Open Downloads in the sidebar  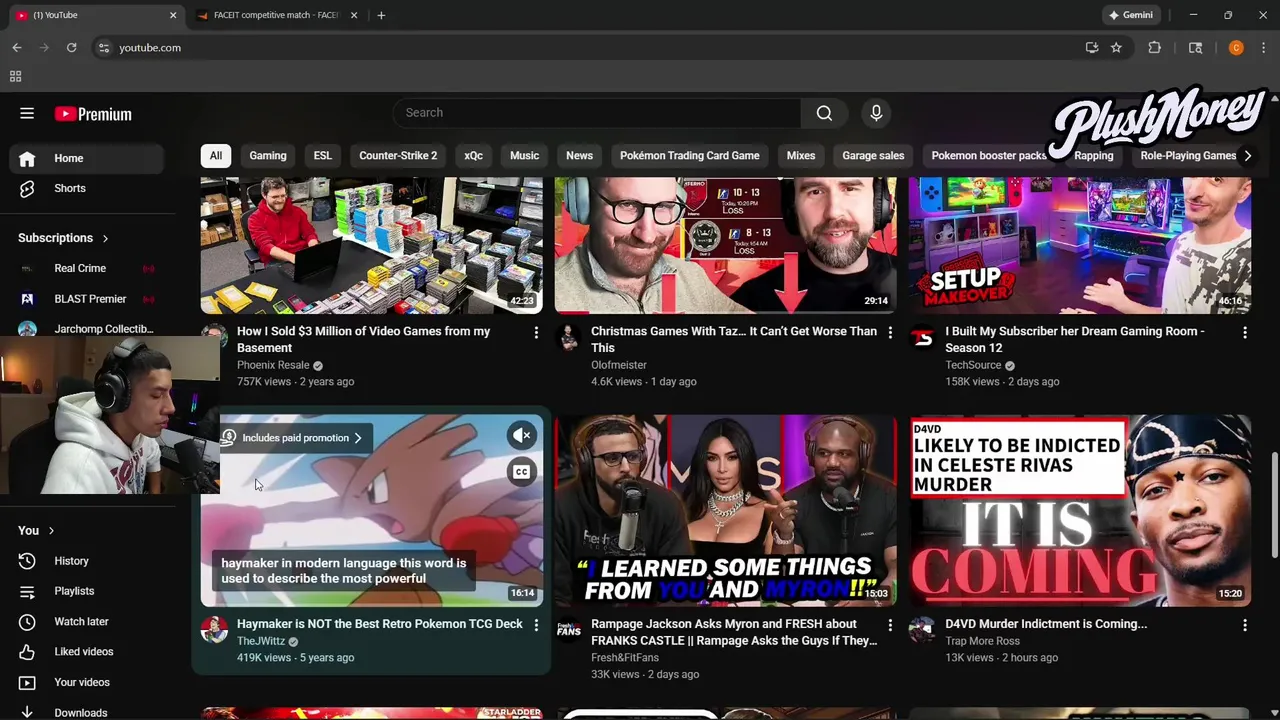pos(87,712)
